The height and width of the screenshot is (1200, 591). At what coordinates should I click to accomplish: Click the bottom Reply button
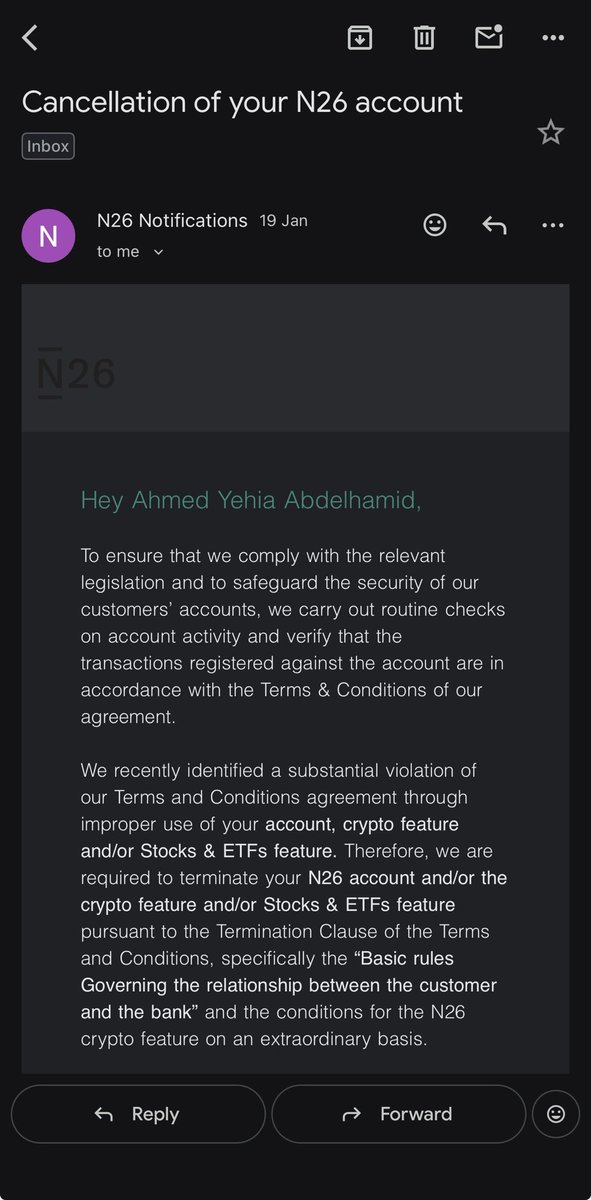click(x=138, y=1114)
